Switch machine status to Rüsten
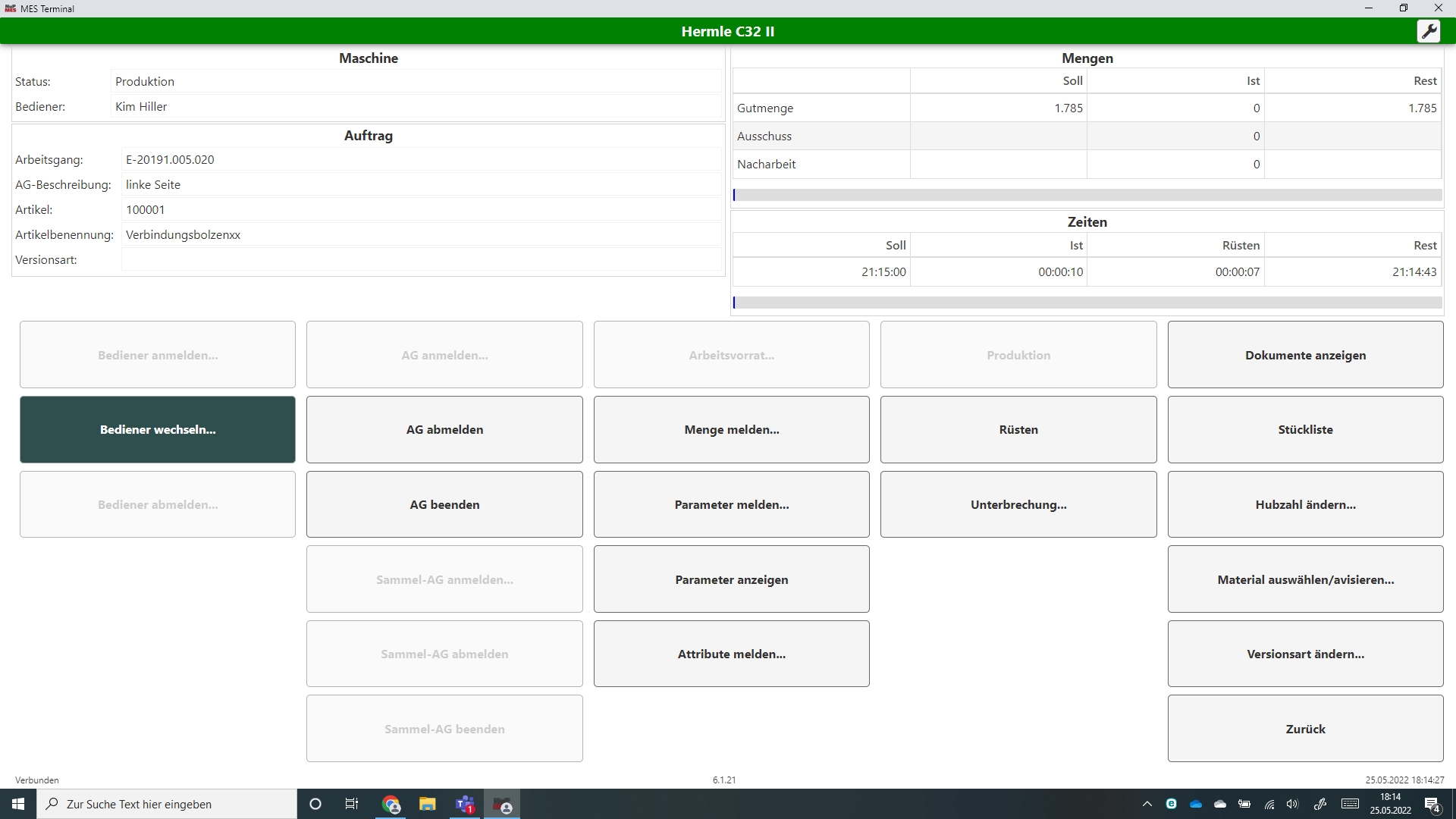 pyautogui.click(x=1018, y=429)
